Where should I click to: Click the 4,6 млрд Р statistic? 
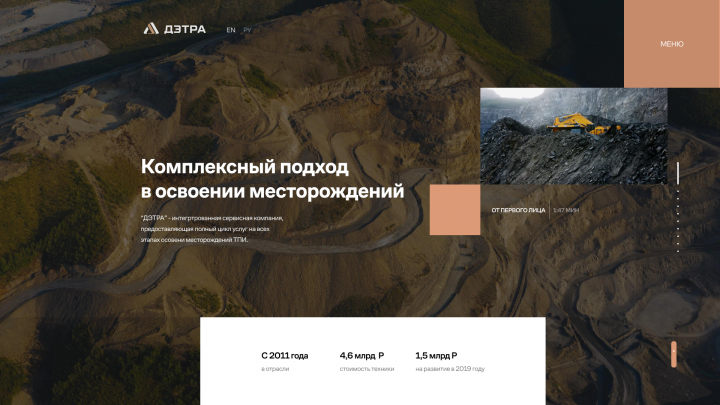362,355
